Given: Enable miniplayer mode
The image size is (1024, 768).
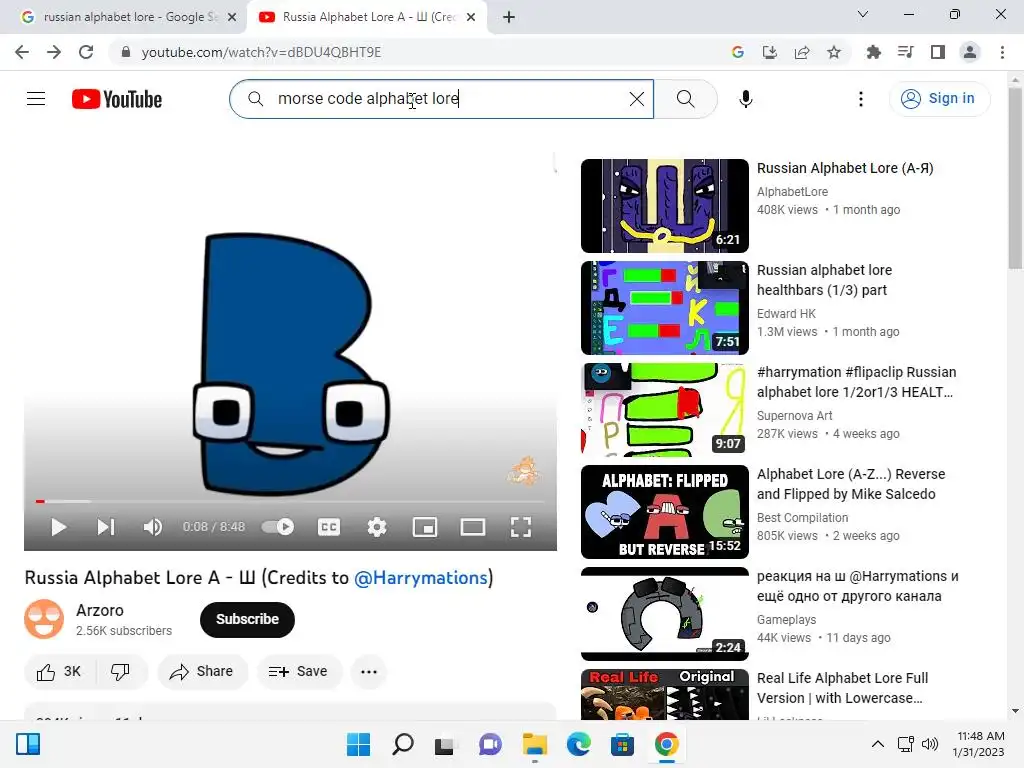Looking at the screenshot, I should coord(424,527).
